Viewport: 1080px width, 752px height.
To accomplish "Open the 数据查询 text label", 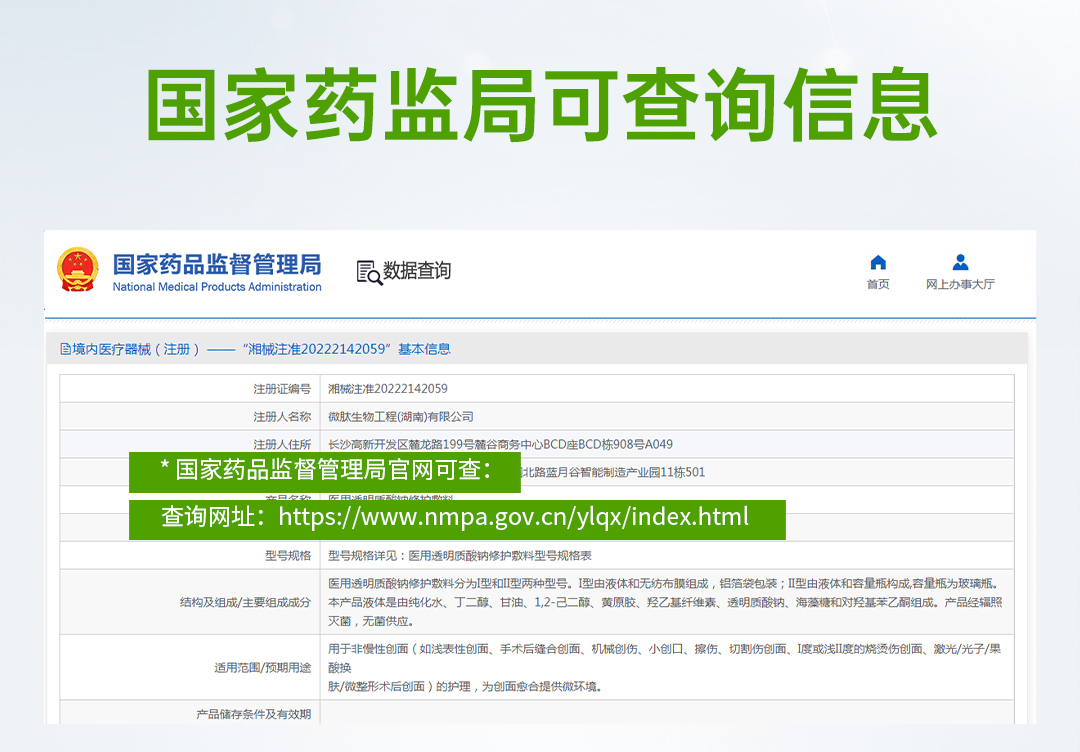I will pos(417,271).
